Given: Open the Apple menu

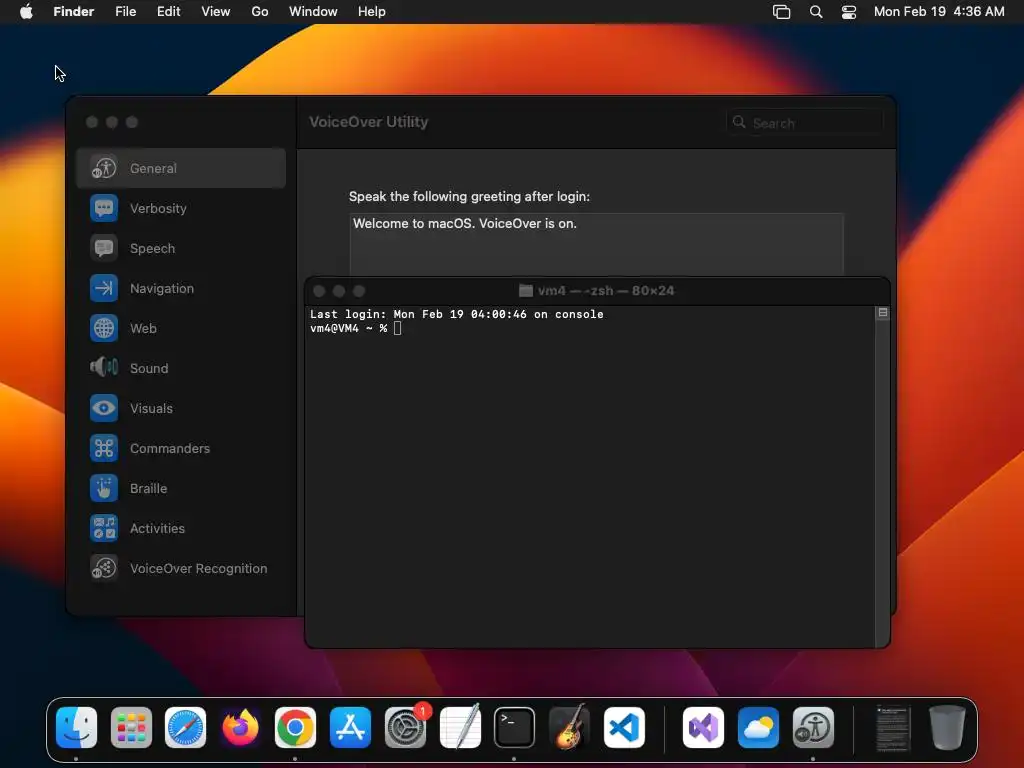Looking at the screenshot, I should [x=26, y=12].
